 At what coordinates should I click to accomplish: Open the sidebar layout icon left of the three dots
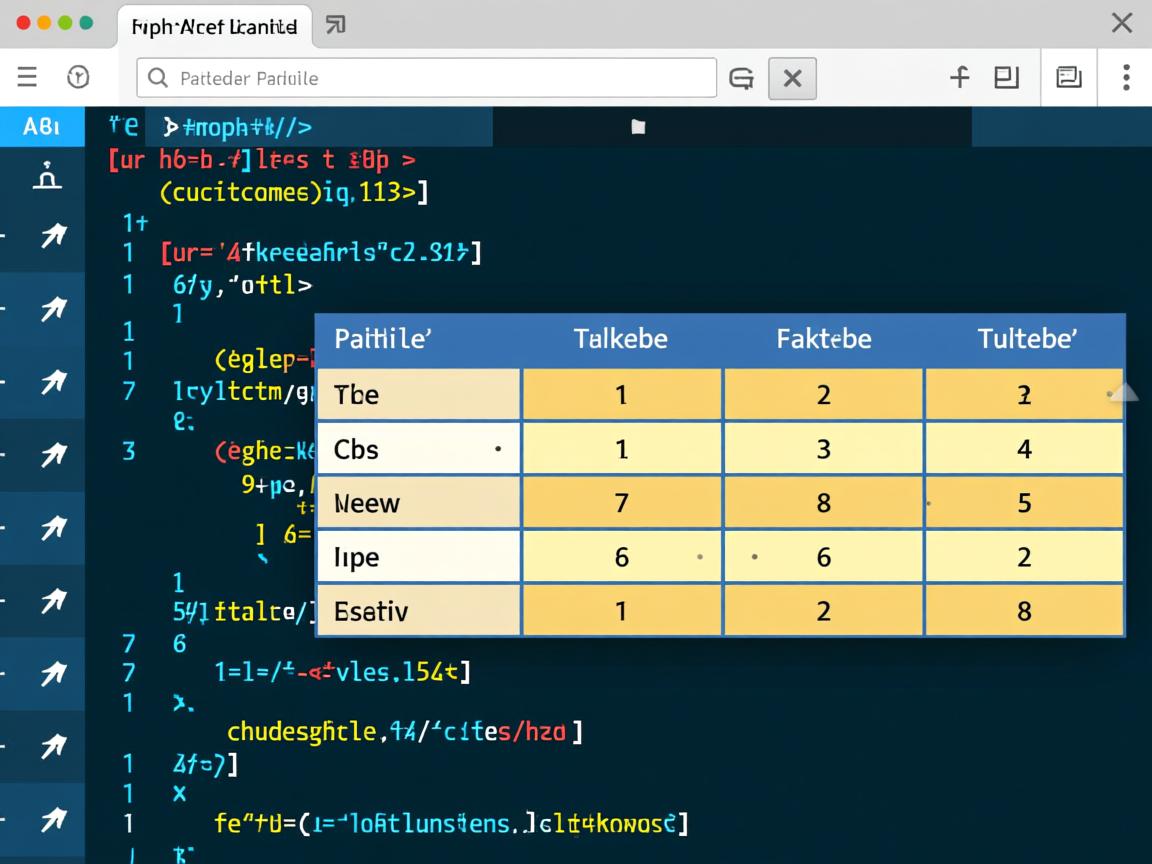pyautogui.click(x=1069, y=77)
